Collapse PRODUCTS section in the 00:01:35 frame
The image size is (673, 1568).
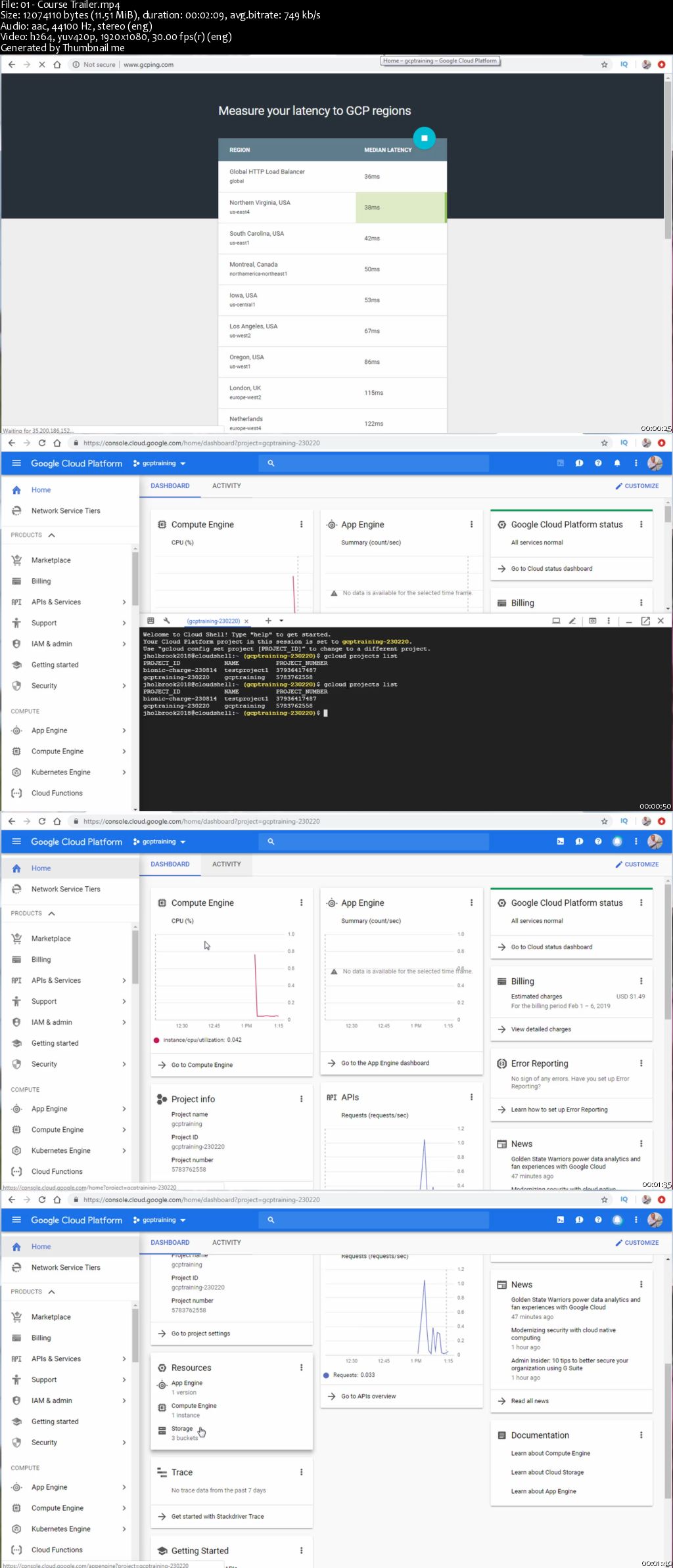point(51,913)
